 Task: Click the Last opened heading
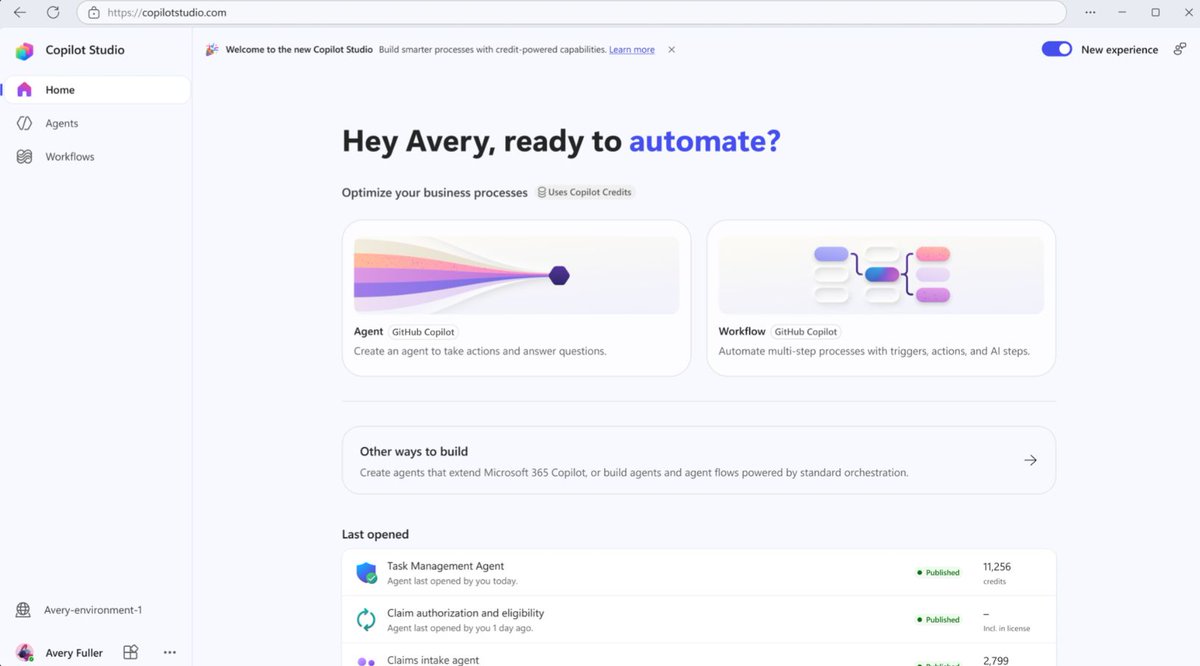click(375, 535)
